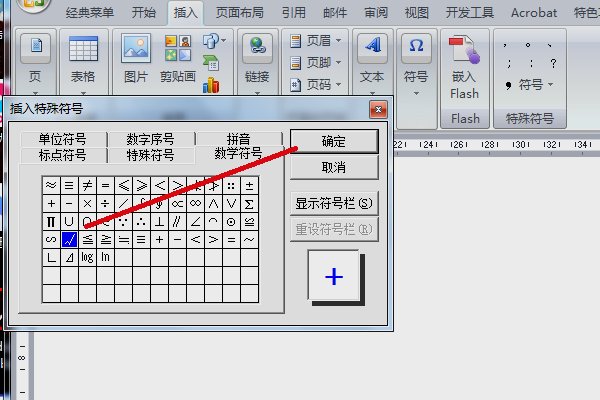Viewport: 600px width, 400px height.
Task: Select the proportional-to ∝ symbol
Action: tap(178, 204)
